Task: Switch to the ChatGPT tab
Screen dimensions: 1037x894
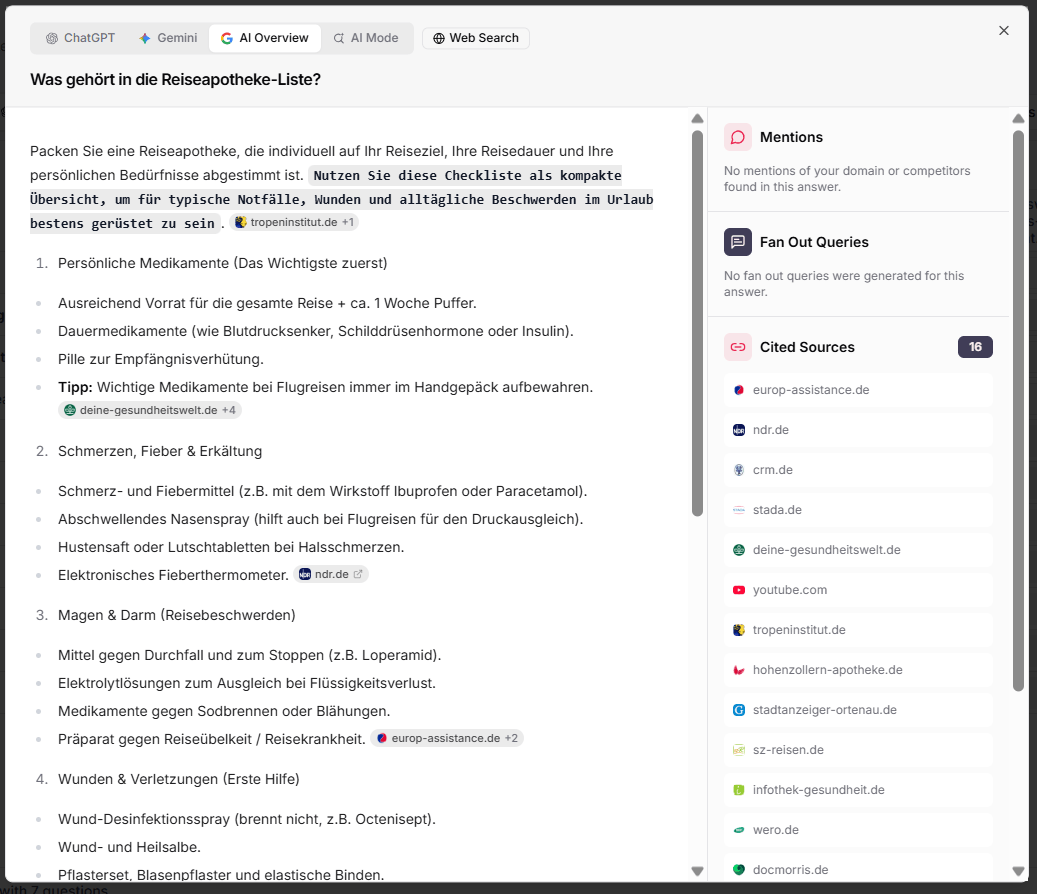Action: [x=80, y=38]
